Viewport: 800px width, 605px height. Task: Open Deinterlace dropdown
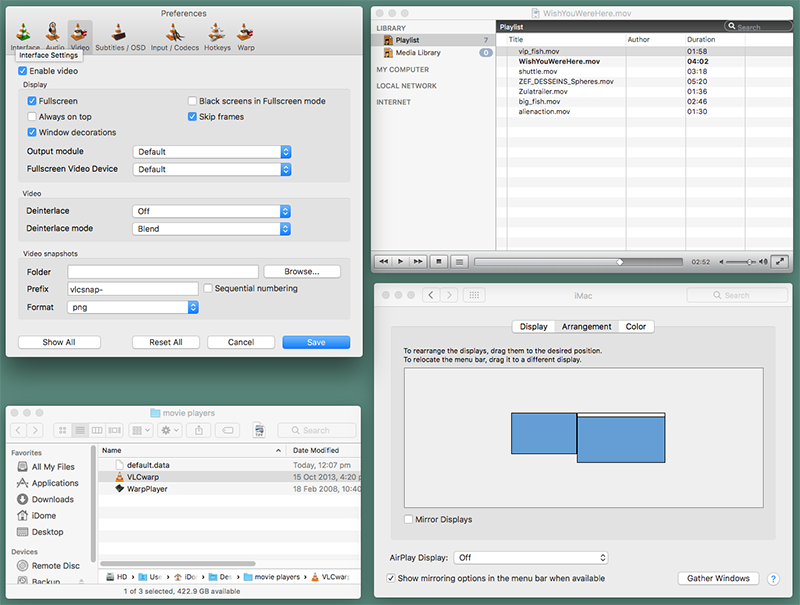(x=211, y=211)
